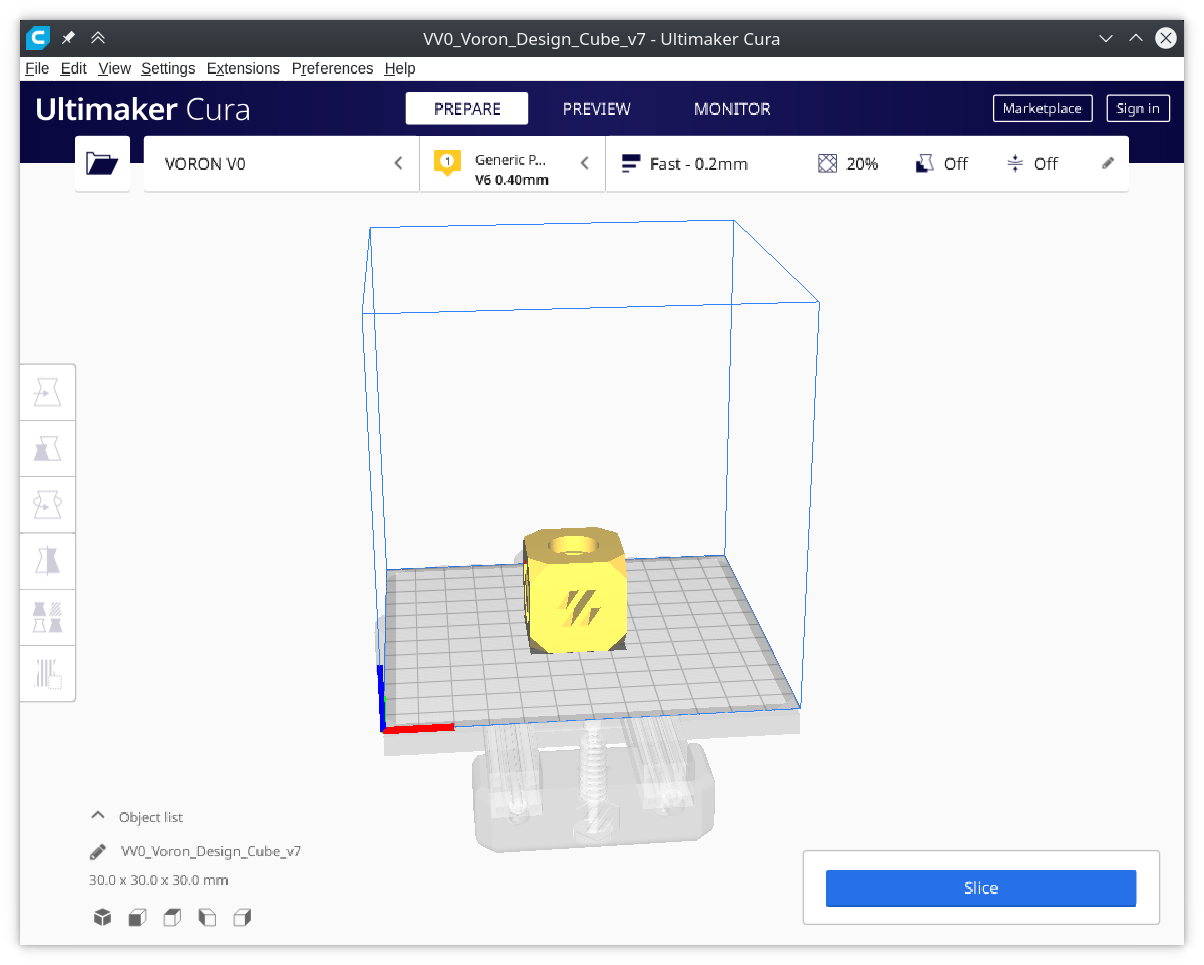Select the Rotate tool
The height and width of the screenshot is (965, 1204).
click(x=47, y=504)
